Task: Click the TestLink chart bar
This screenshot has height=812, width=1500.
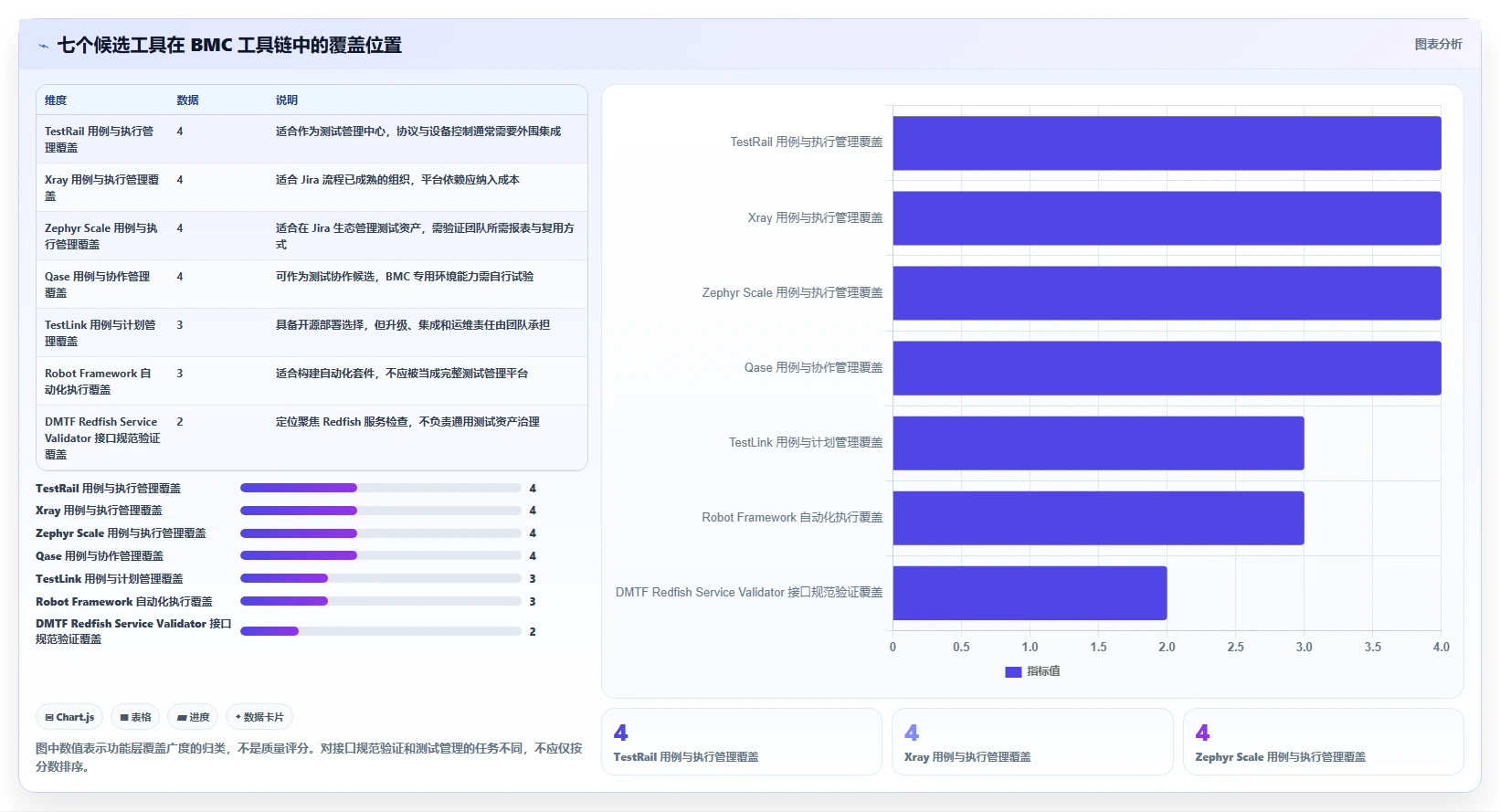Action: tap(1098, 443)
